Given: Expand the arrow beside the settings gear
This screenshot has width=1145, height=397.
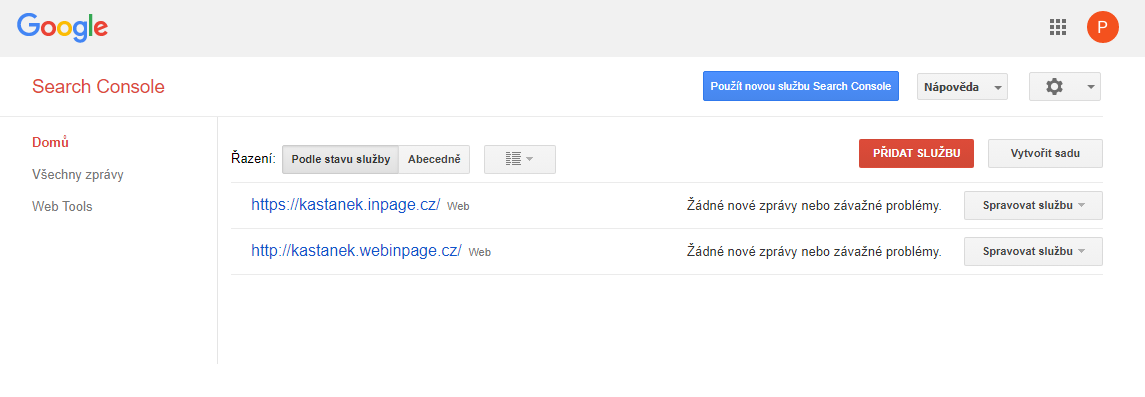Looking at the screenshot, I should (x=1090, y=87).
